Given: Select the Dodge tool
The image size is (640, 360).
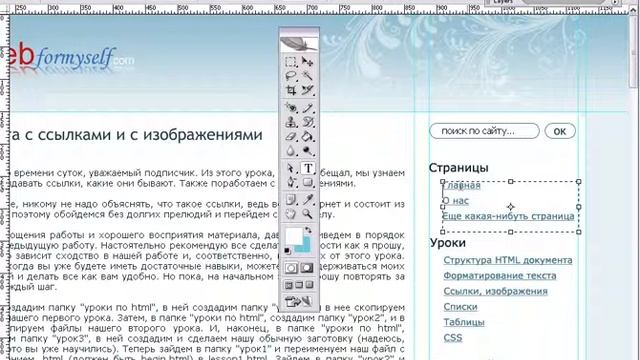Looking at the screenshot, I should [x=308, y=151].
